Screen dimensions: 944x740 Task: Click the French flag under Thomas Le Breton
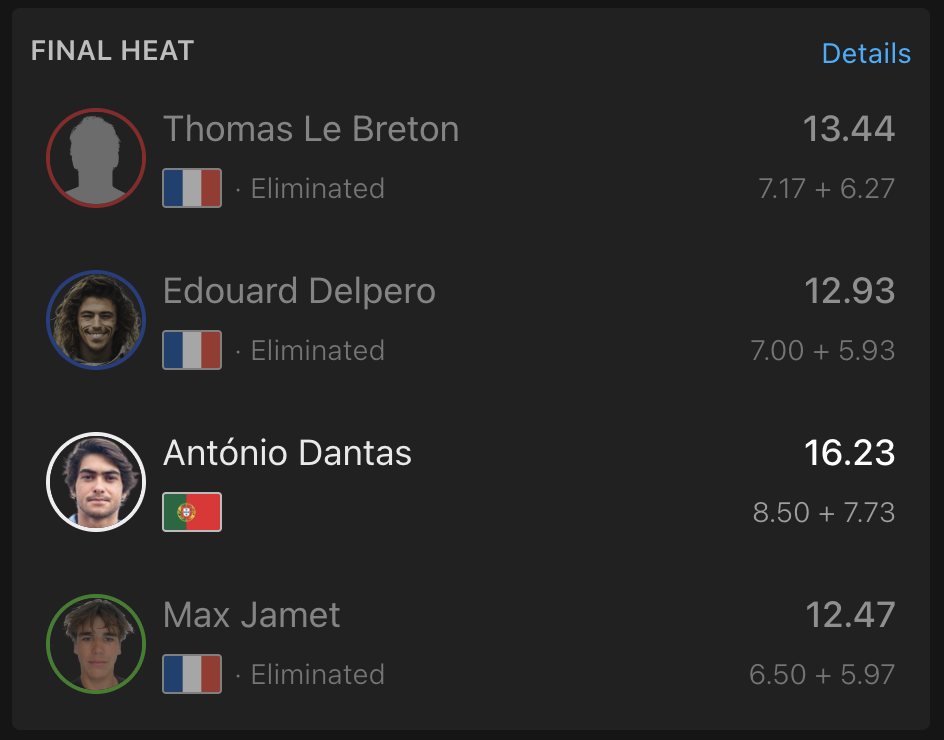point(192,188)
